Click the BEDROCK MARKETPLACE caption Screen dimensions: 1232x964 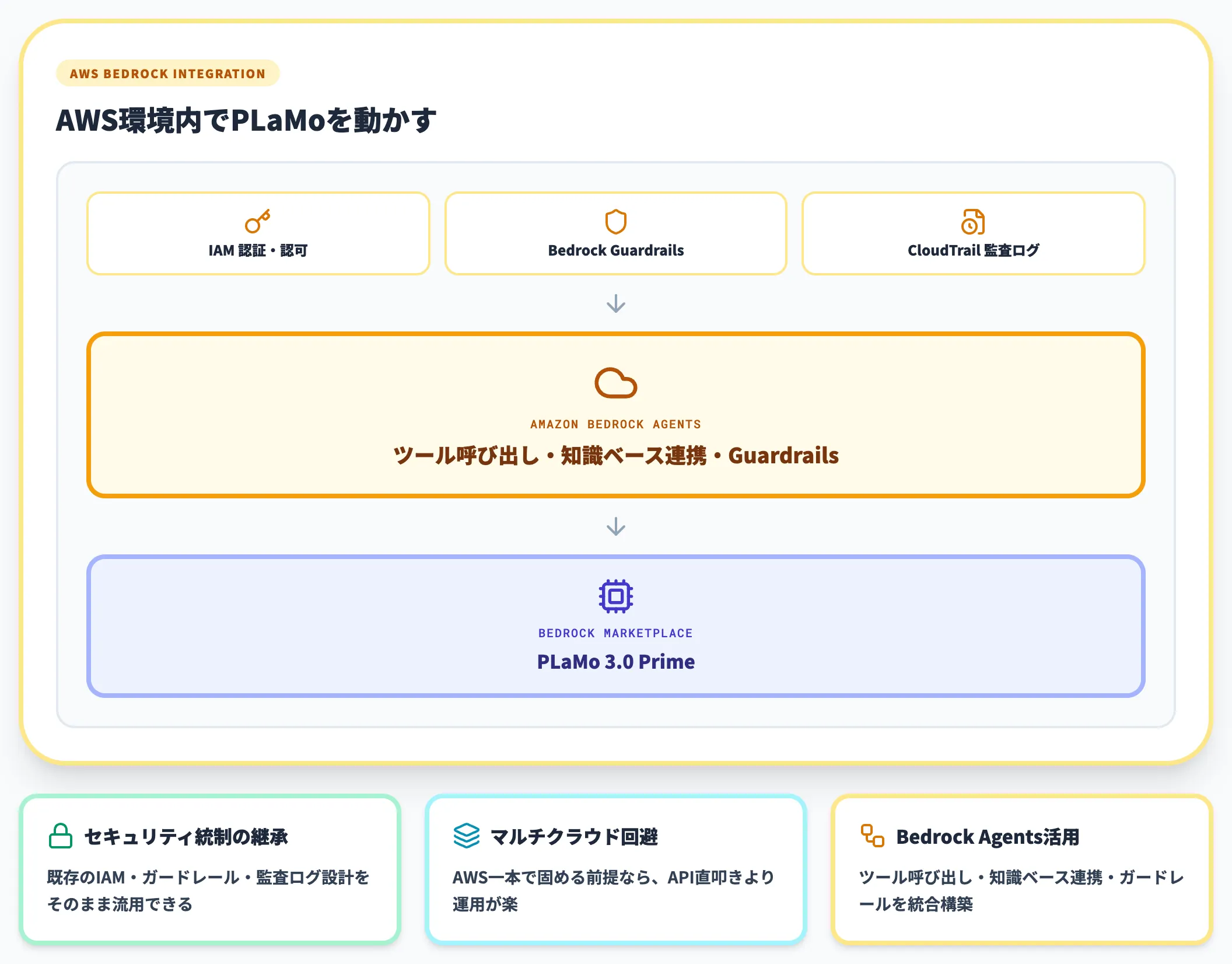(615, 633)
